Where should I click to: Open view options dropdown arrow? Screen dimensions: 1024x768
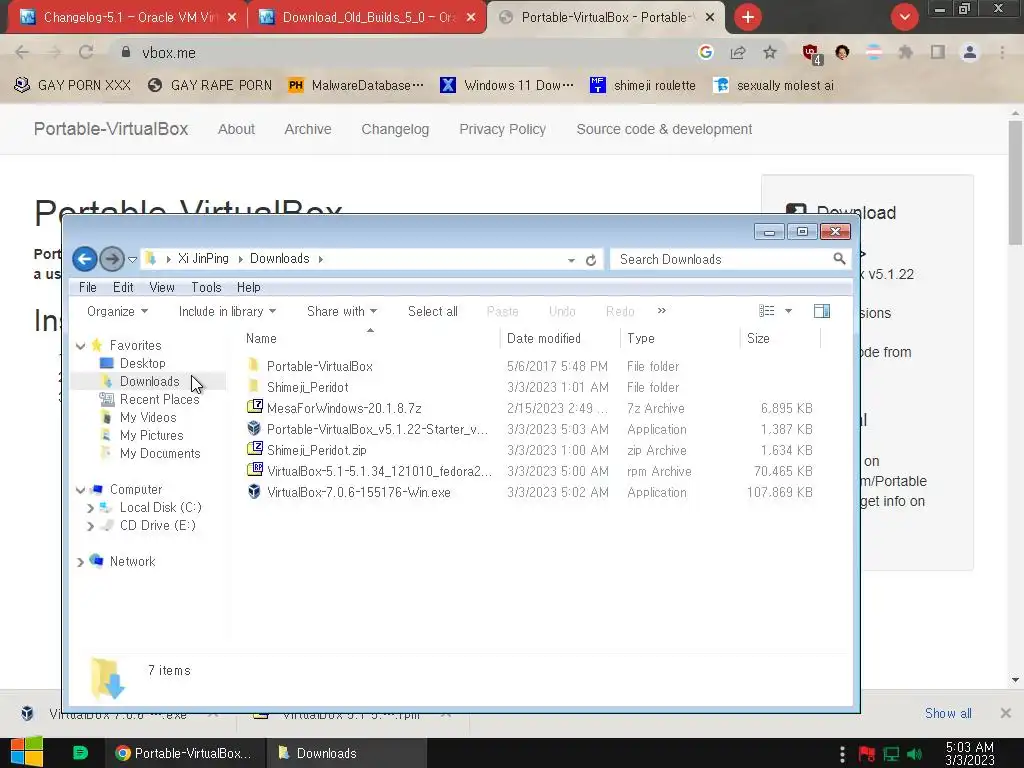coord(788,312)
